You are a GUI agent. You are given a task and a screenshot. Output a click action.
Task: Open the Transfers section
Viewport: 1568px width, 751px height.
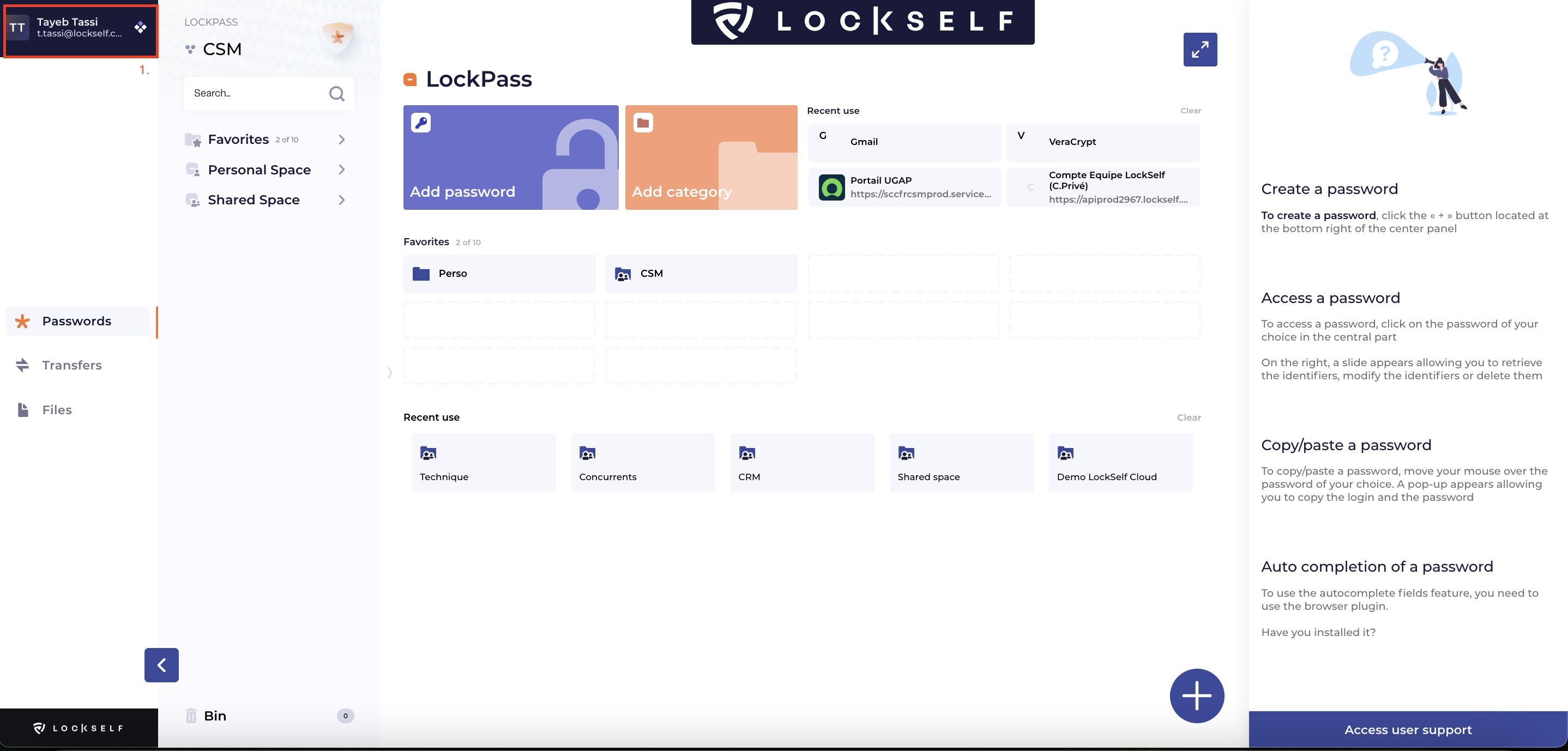72,365
